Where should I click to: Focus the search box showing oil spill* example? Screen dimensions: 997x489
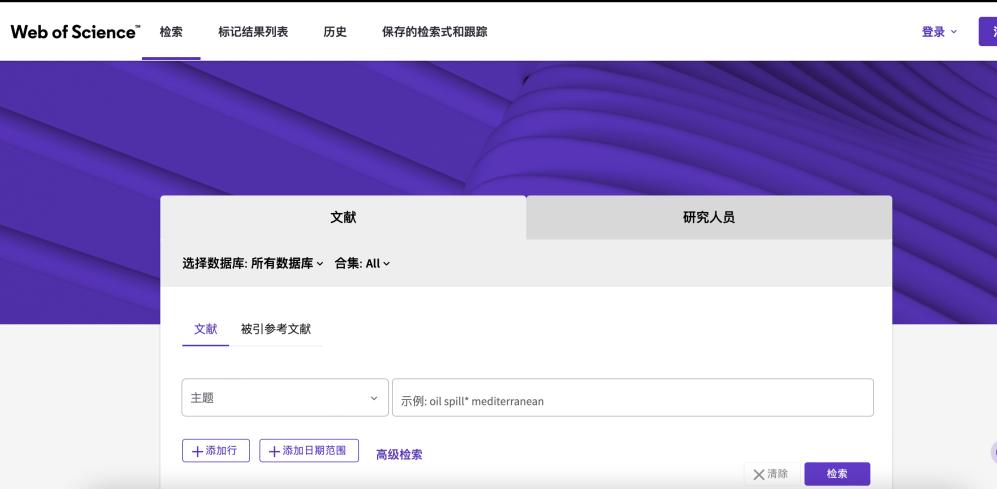(633, 398)
